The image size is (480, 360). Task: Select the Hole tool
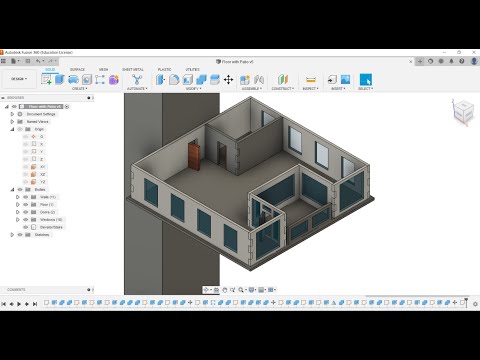click(x=87, y=79)
